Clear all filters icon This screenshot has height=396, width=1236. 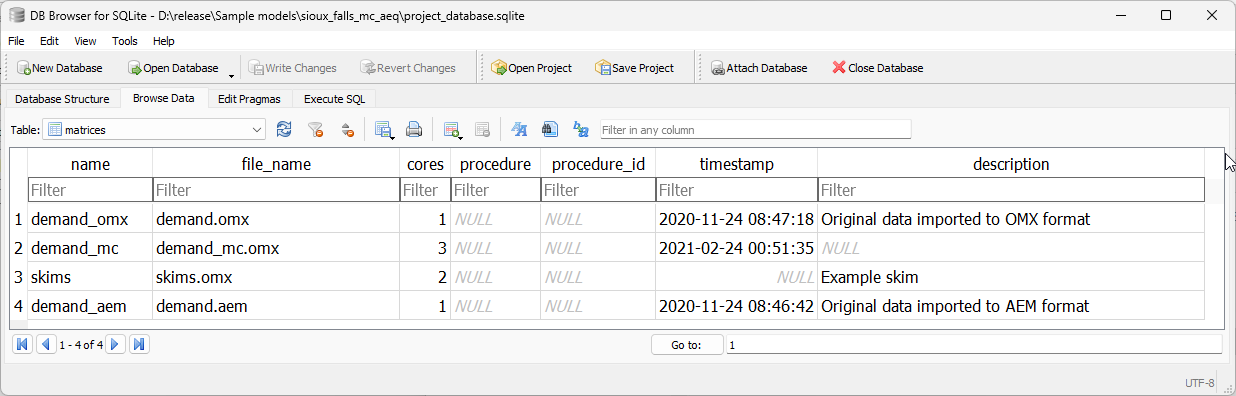316,129
